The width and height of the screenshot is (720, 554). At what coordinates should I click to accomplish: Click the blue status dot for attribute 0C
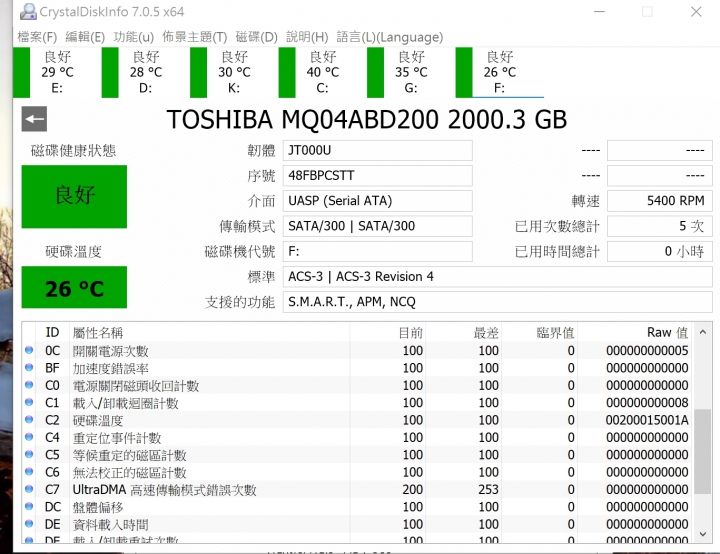tap(29, 350)
